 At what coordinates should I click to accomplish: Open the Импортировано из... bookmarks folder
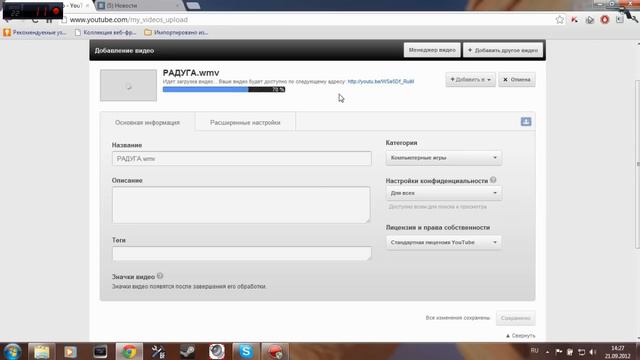pos(176,32)
